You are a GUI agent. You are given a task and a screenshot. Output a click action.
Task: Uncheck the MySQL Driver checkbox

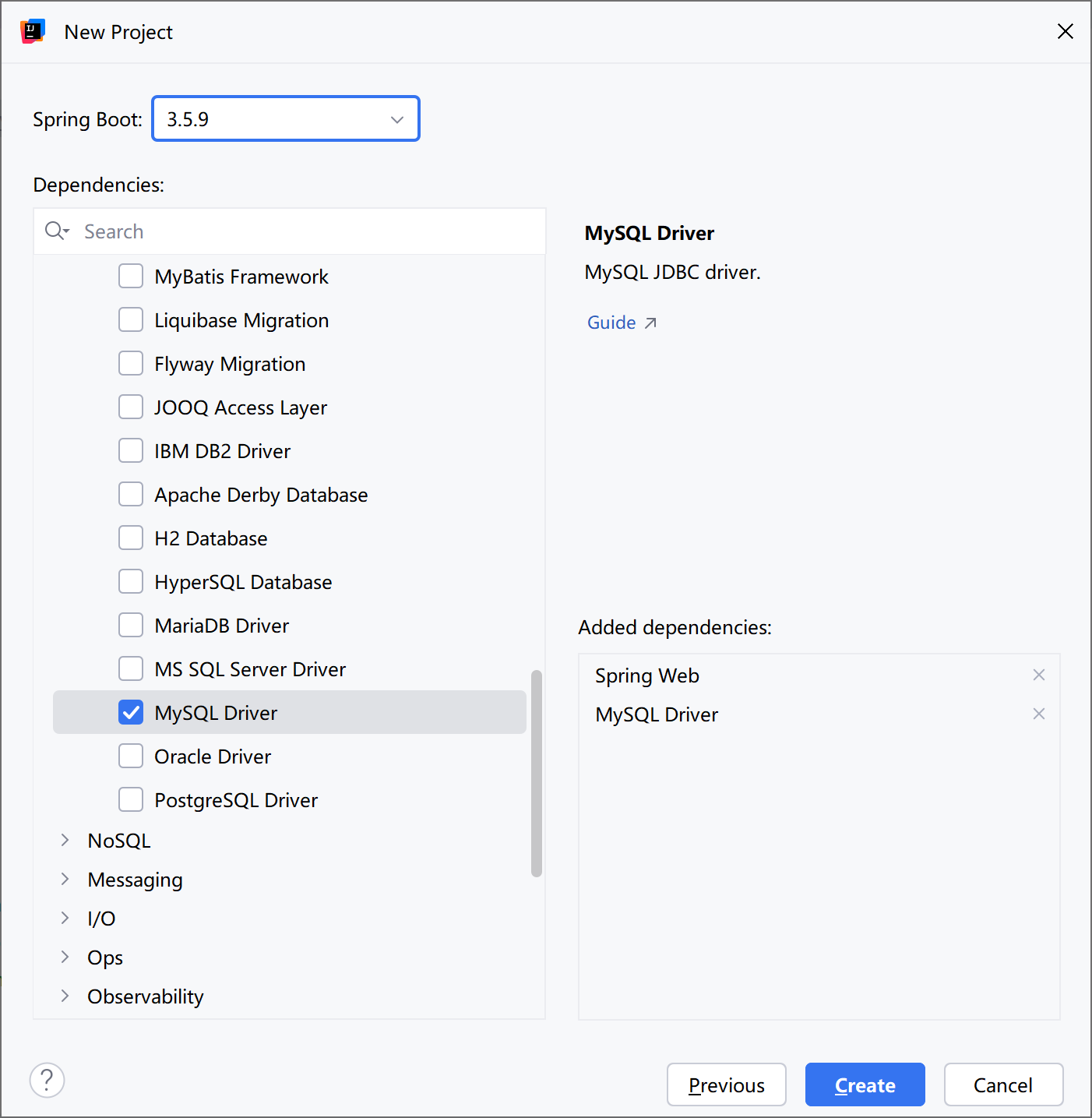click(131, 712)
